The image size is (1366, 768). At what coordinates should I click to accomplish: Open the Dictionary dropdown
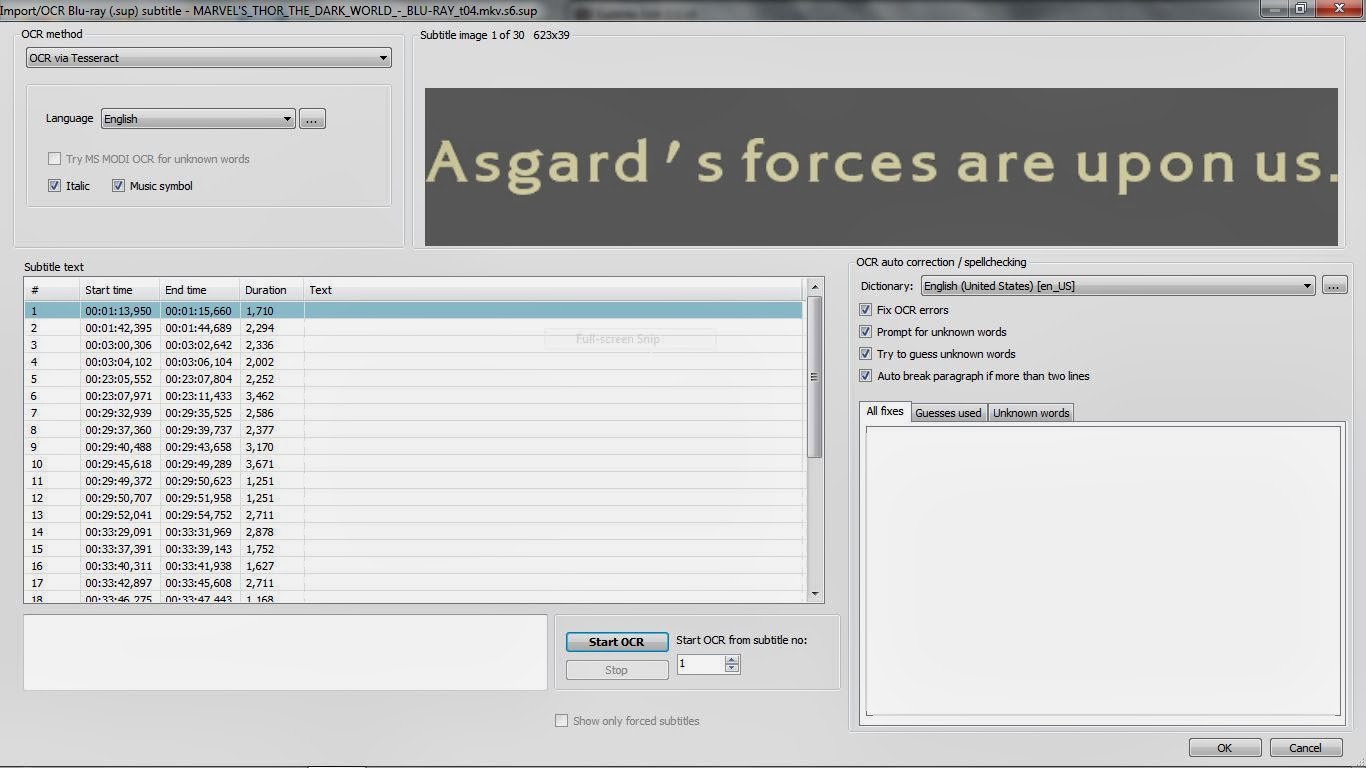(1117, 286)
